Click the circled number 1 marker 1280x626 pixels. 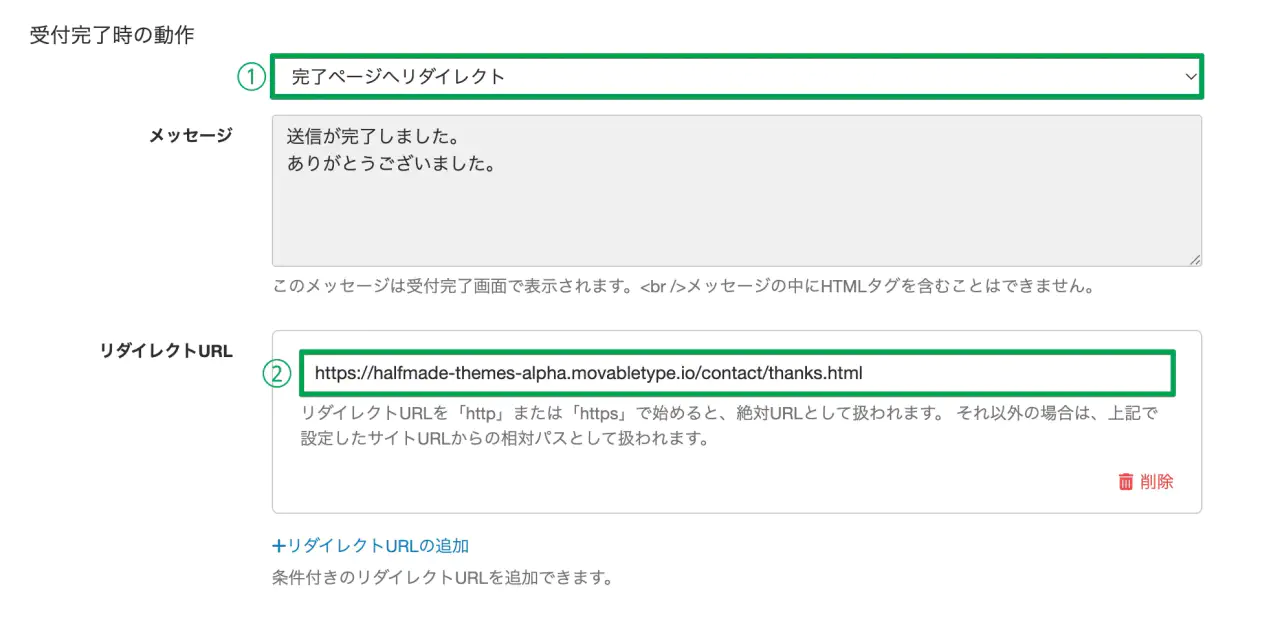click(250, 77)
